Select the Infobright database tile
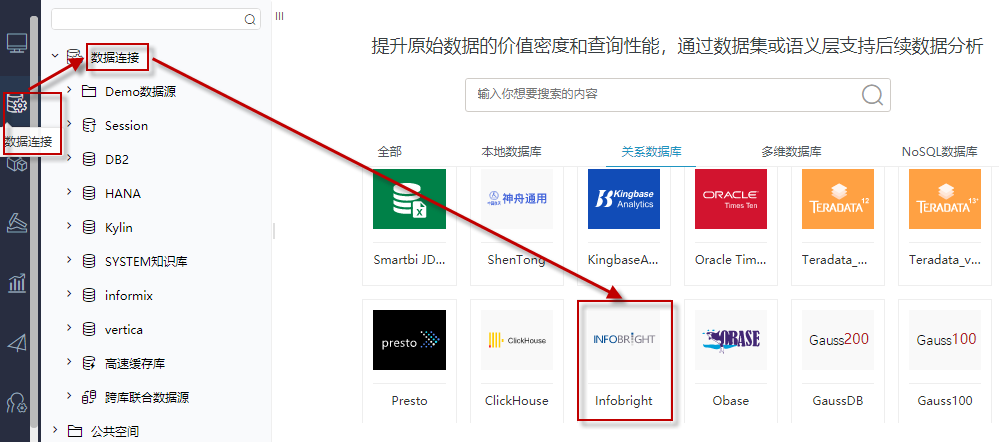The image size is (1002, 442). (x=624, y=360)
